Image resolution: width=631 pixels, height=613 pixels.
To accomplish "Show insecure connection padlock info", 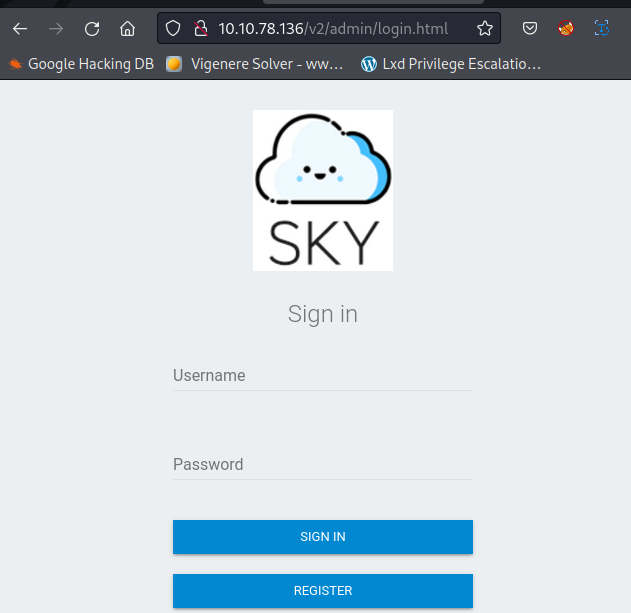I will (199, 29).
